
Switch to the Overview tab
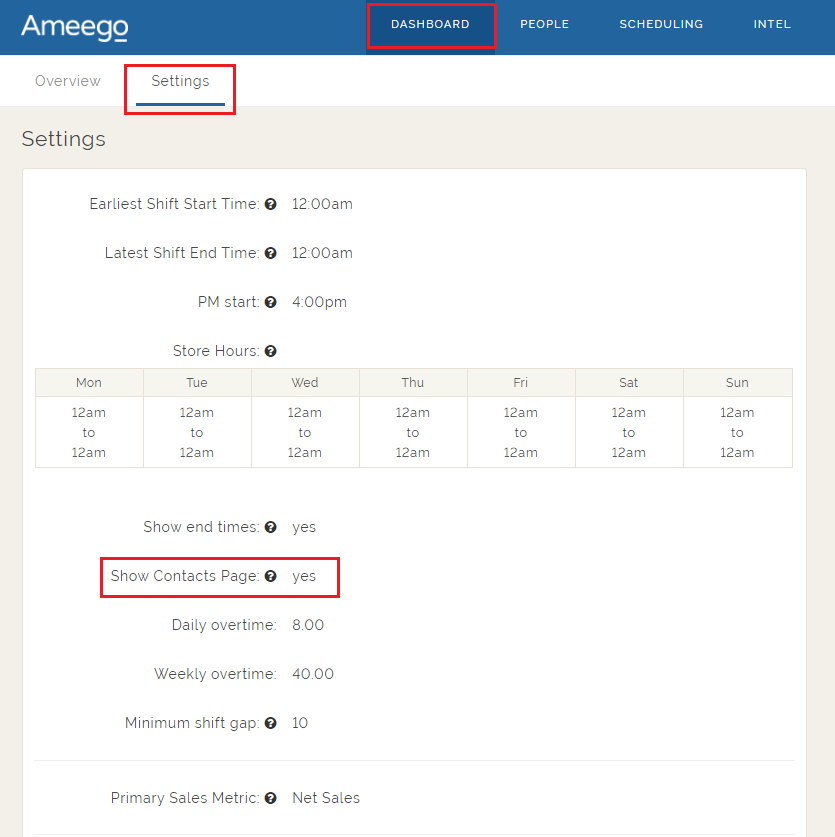point(68,81)
